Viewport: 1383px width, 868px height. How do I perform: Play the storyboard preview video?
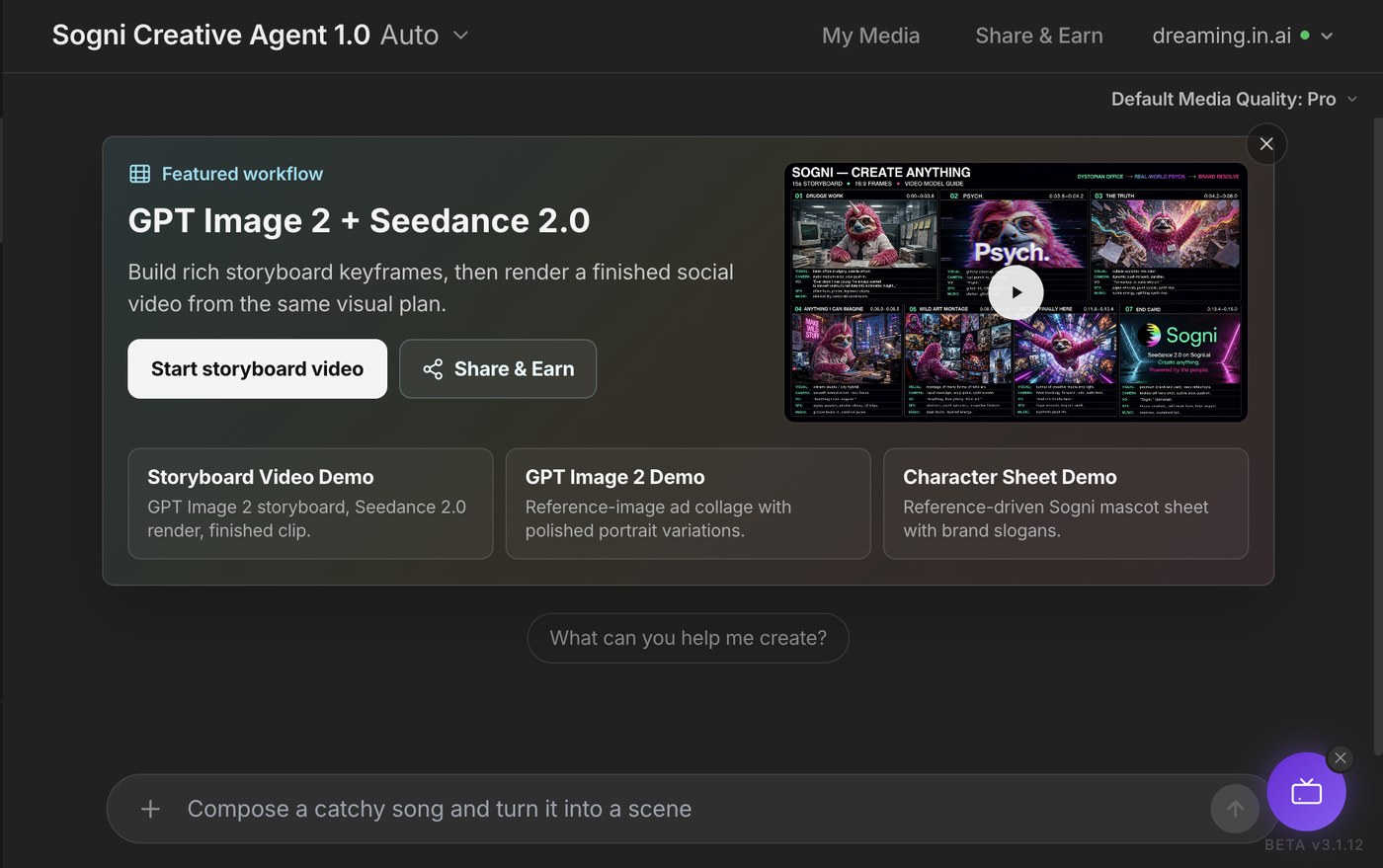pos(1017,292)
